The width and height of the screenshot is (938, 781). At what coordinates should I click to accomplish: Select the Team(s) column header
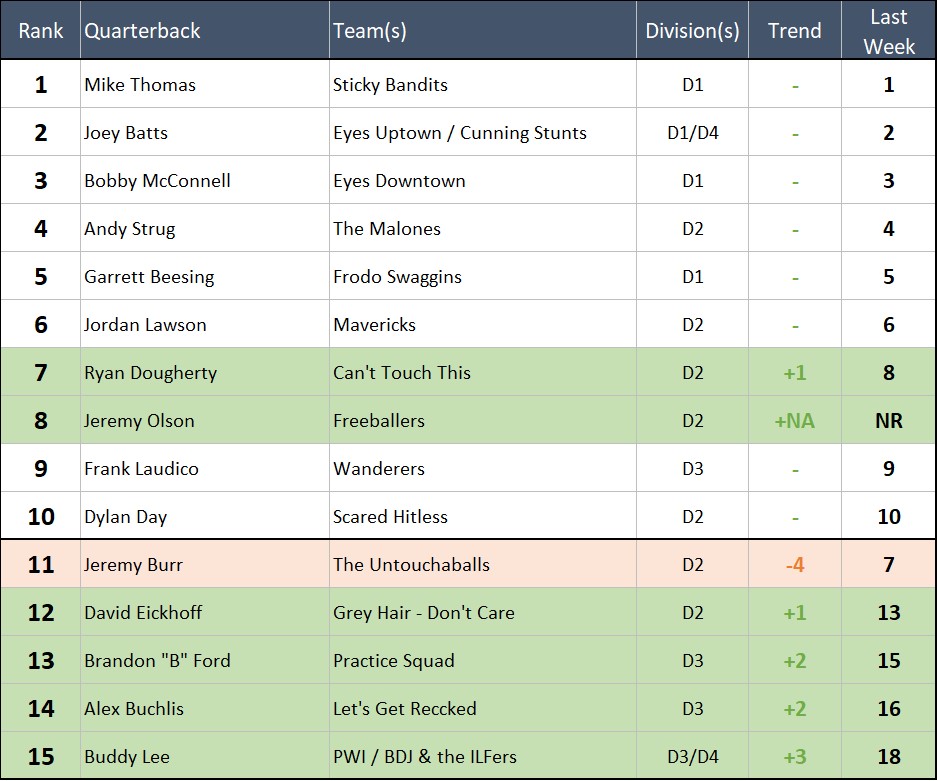[370, 31]
